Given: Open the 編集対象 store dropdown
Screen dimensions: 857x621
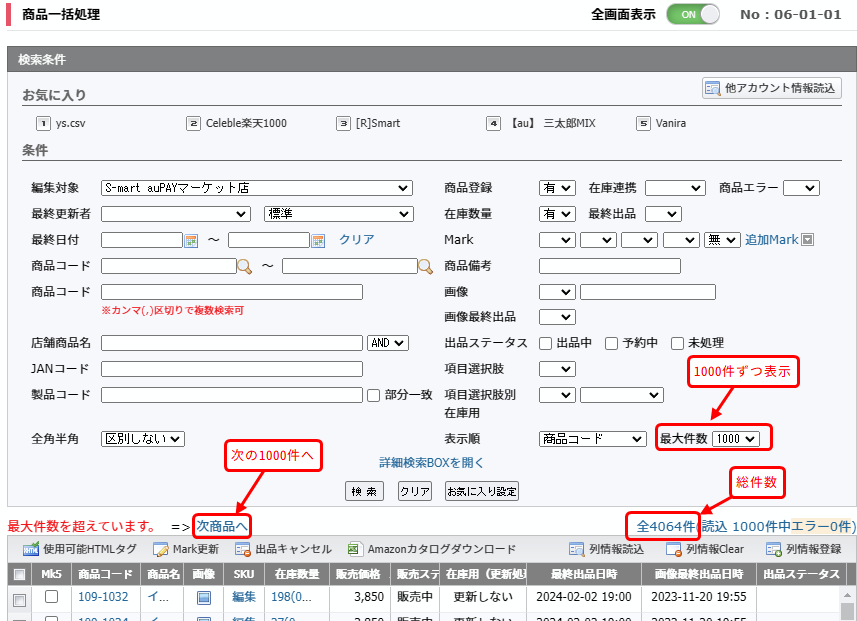Looking at the screenshot, I should [257, 188].
